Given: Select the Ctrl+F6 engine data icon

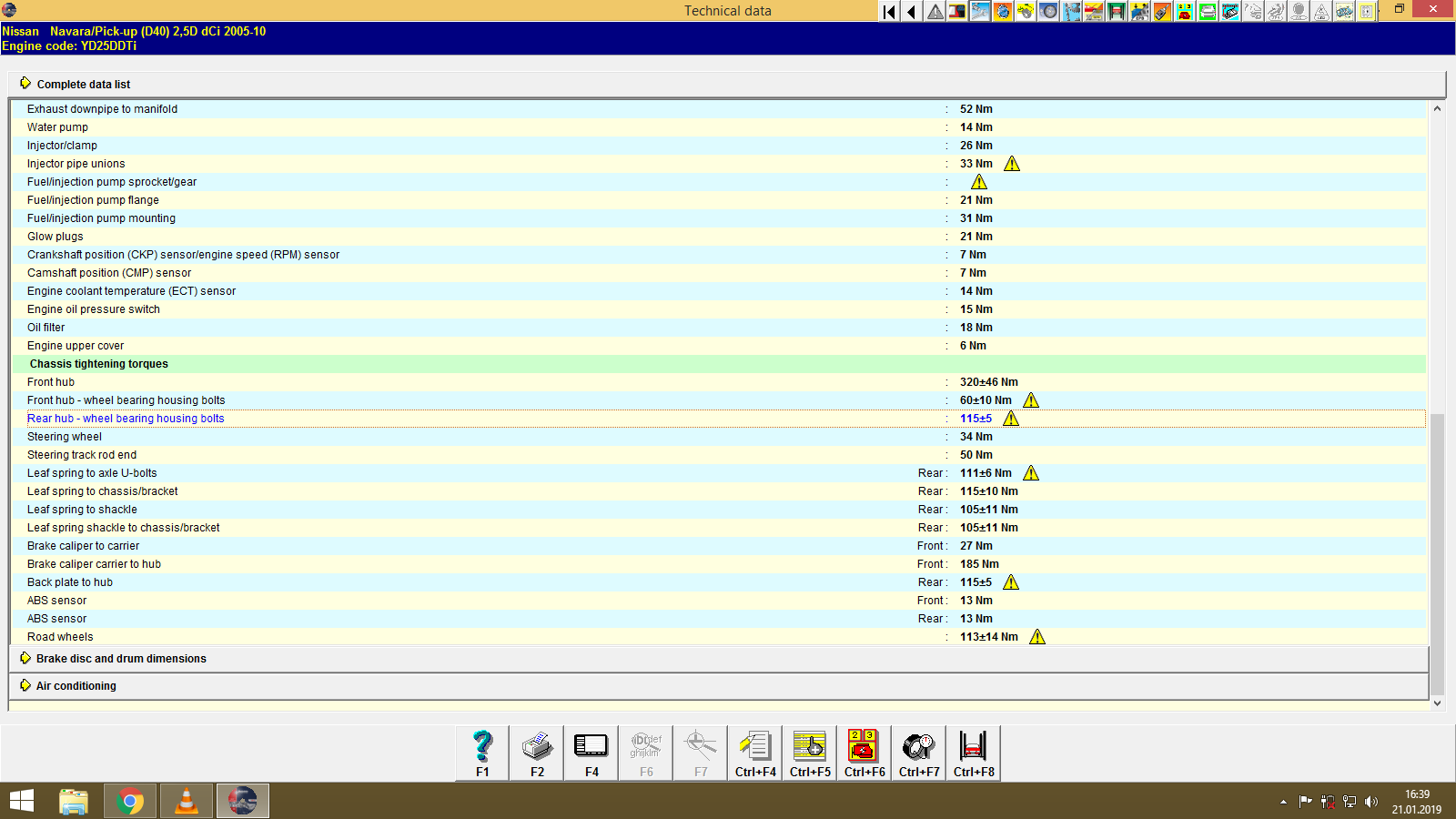Looking at the screenshot, I should (x=864, y=749).
